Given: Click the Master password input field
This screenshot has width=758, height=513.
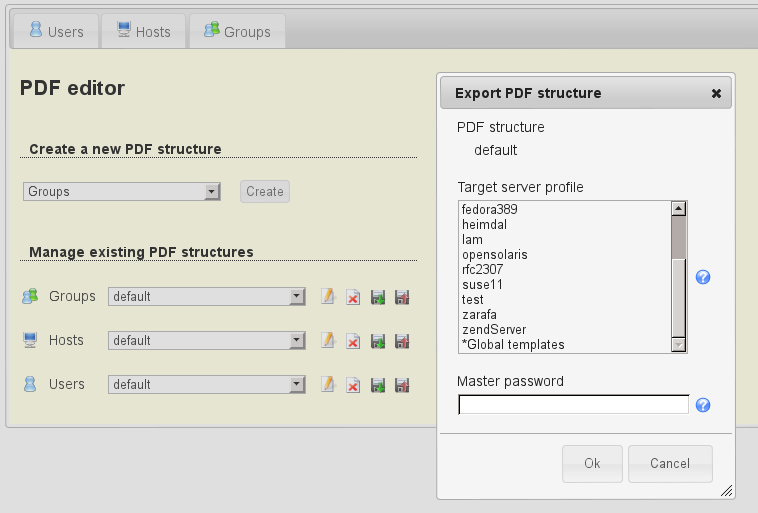Looking at the screenshot, I should (573, 405).
